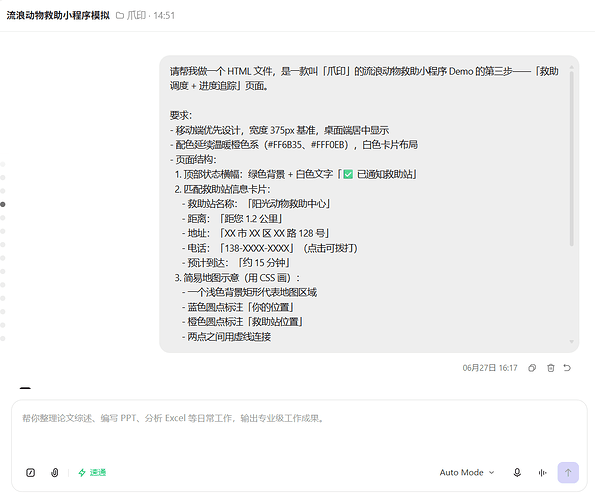Click the audio waveform icon
This screenshot has width=595, height=499.
pos(543,472)
